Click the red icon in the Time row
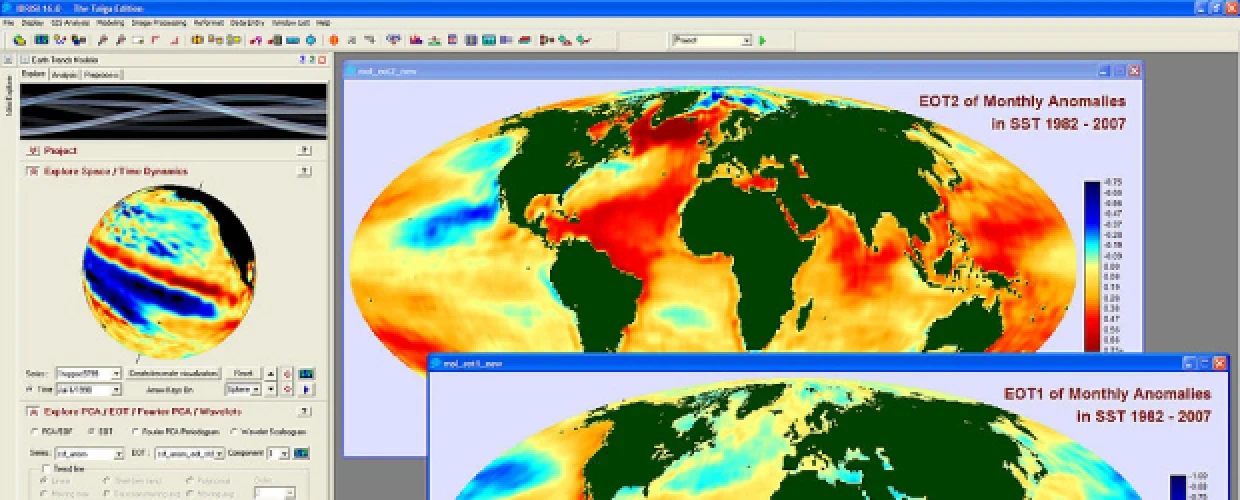 pos(289,389)
